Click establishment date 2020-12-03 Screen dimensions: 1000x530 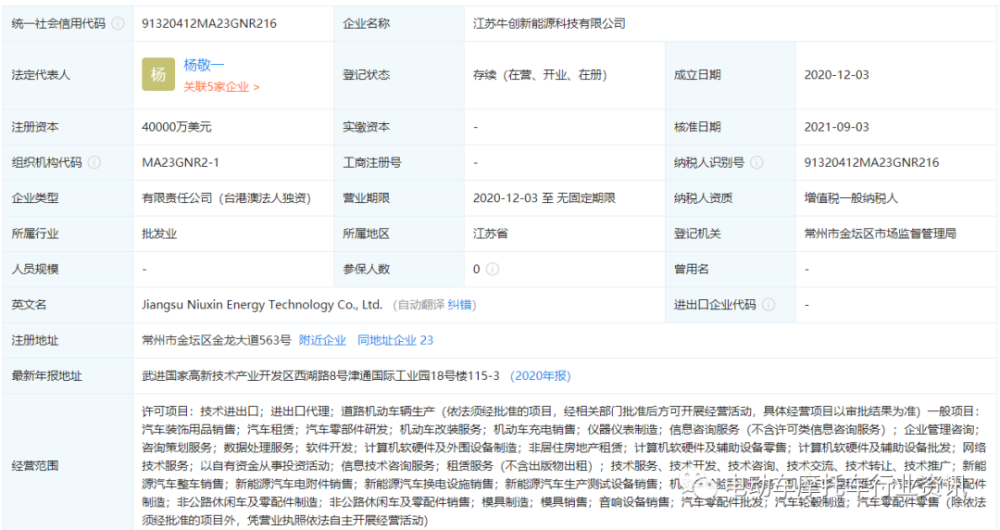pos(836,75)
